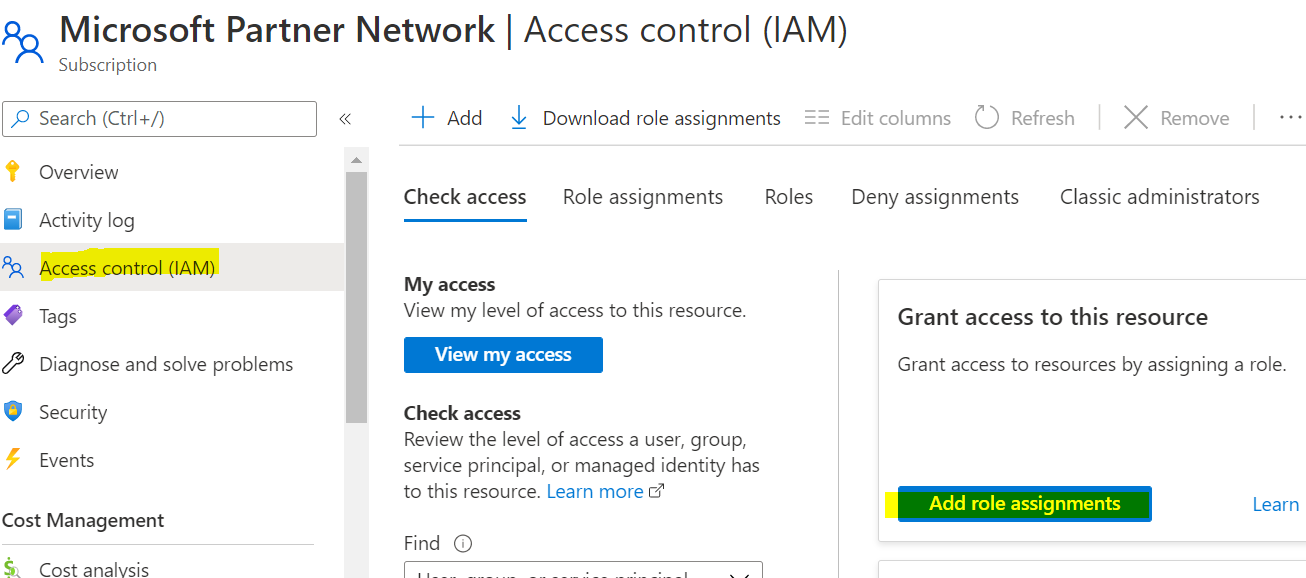This screenshot has height=578, width=1306.
Task: Click the circular Refresh icon
Action: point(987,118)
